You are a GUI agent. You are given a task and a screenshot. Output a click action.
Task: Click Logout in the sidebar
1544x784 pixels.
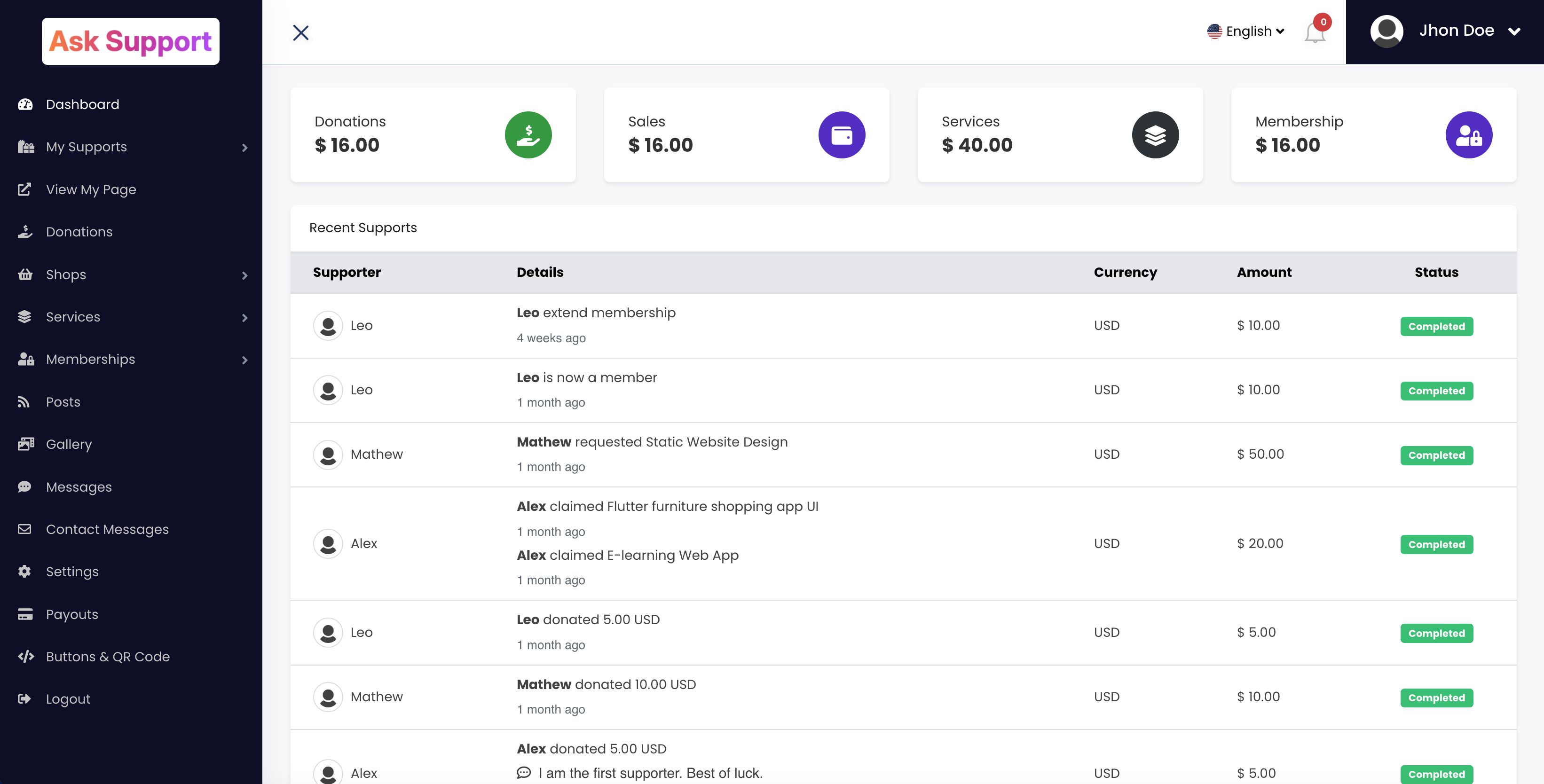(68, 699)
